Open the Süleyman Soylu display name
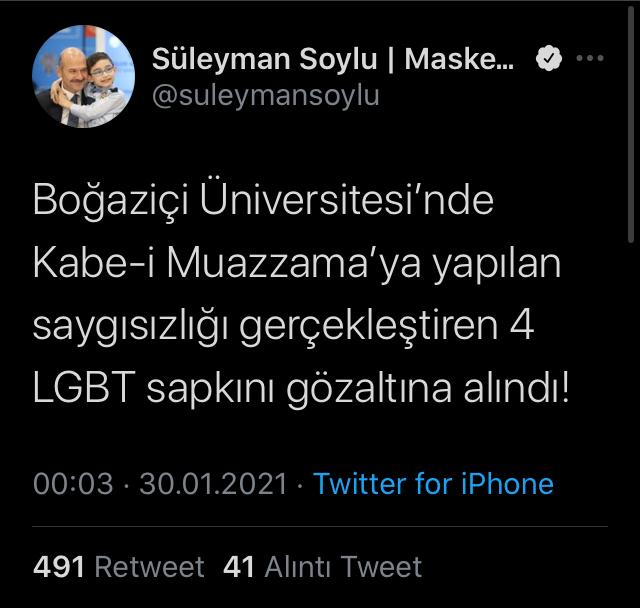 [x=263, y=59]
